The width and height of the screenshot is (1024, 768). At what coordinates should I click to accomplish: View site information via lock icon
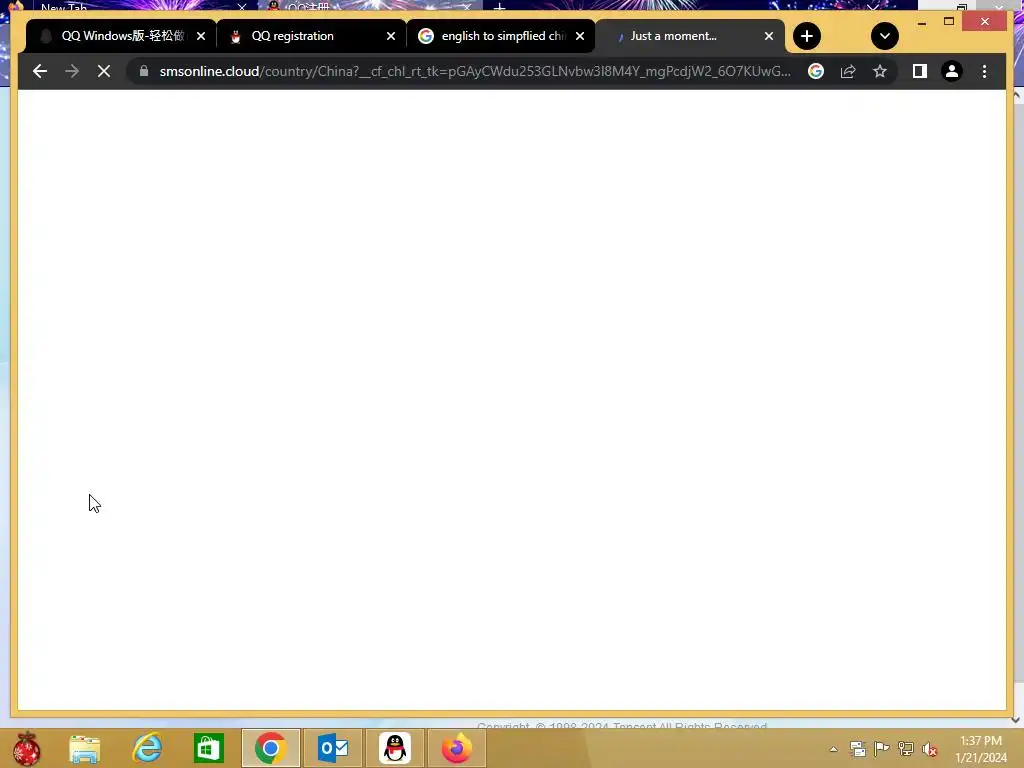(x=144, y=71)
